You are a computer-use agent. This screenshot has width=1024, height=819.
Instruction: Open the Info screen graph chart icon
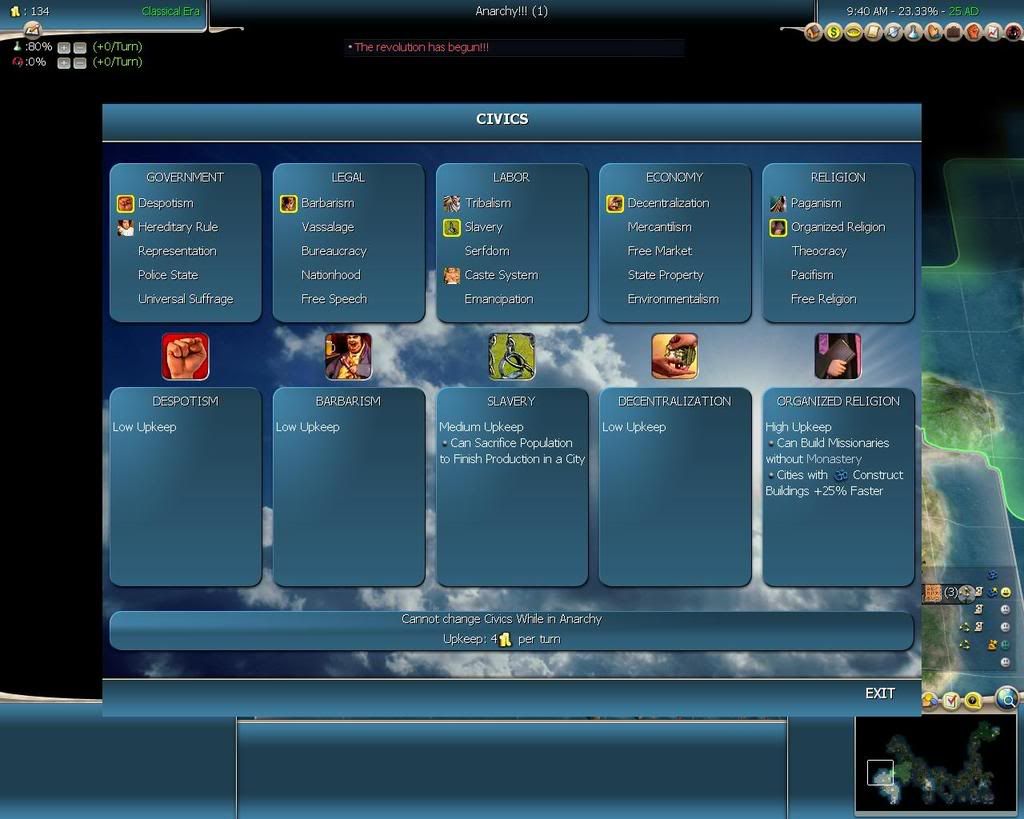click(x=994, y=32)
